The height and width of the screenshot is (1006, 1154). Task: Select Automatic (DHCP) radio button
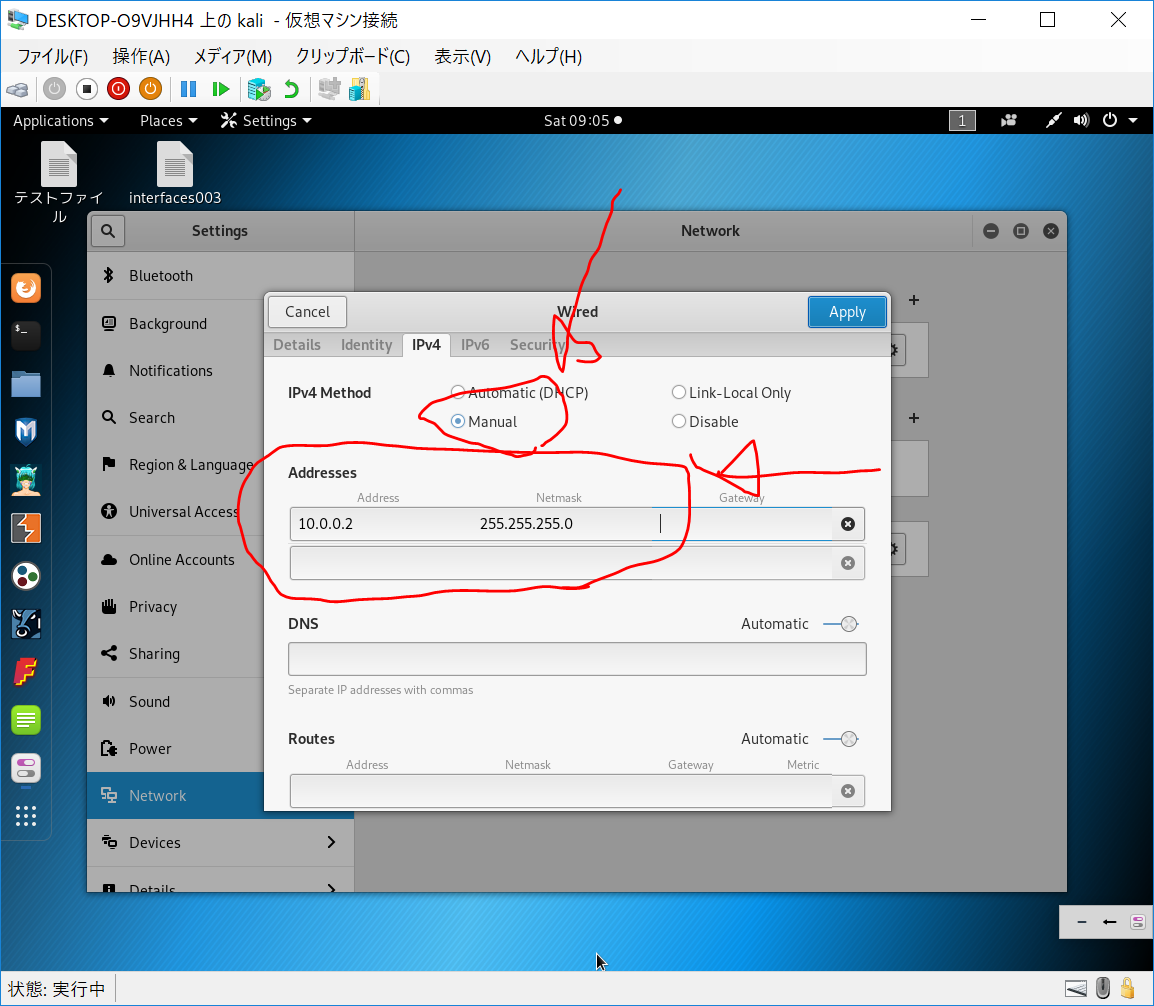[458, 393]
